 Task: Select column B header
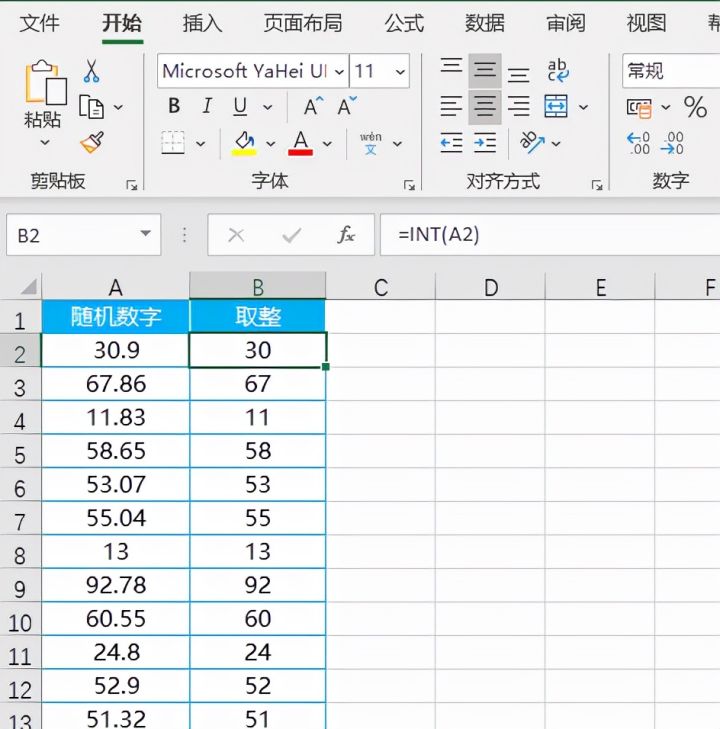(258, 286)
